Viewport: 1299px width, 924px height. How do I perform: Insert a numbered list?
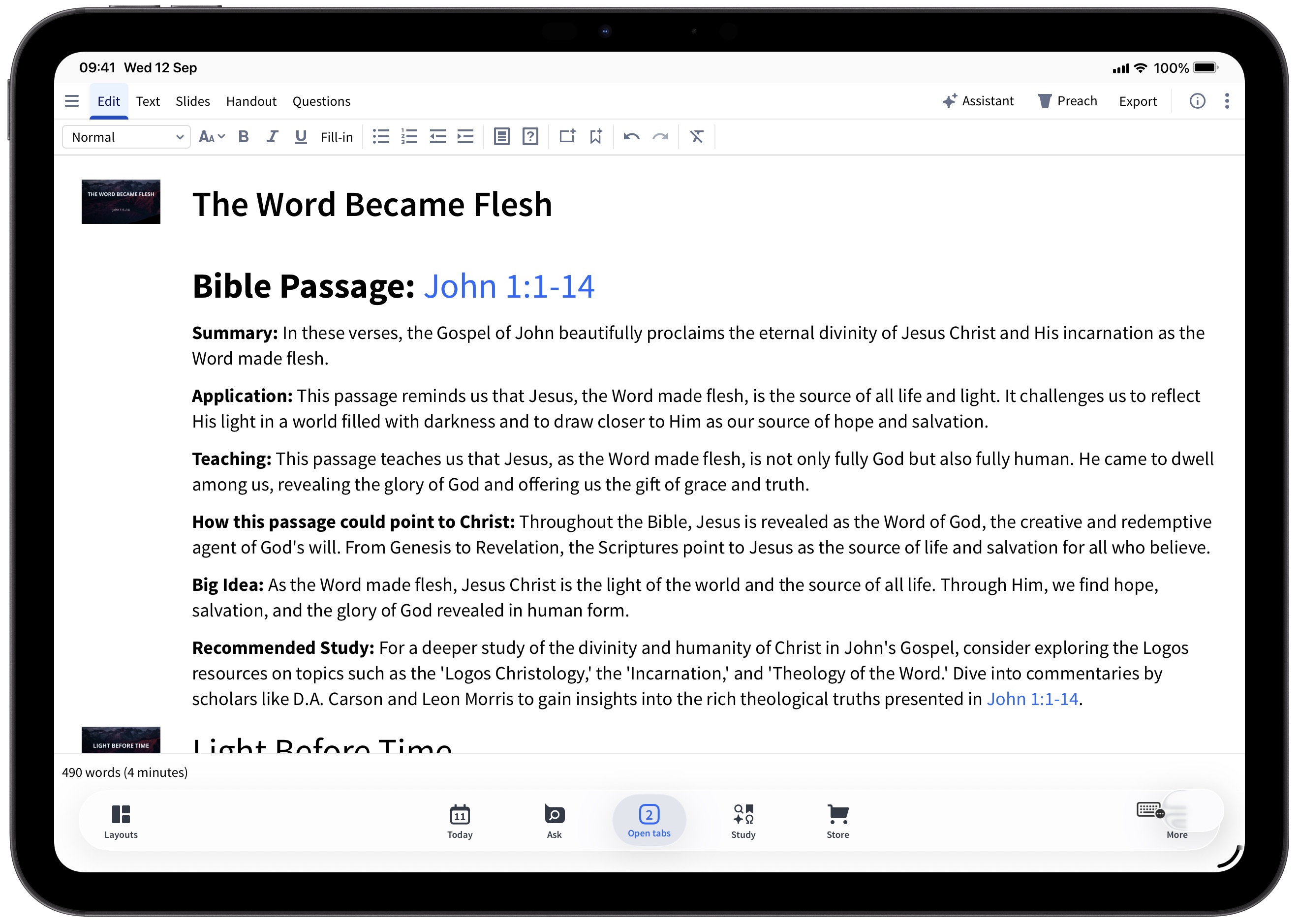point(409,137)
